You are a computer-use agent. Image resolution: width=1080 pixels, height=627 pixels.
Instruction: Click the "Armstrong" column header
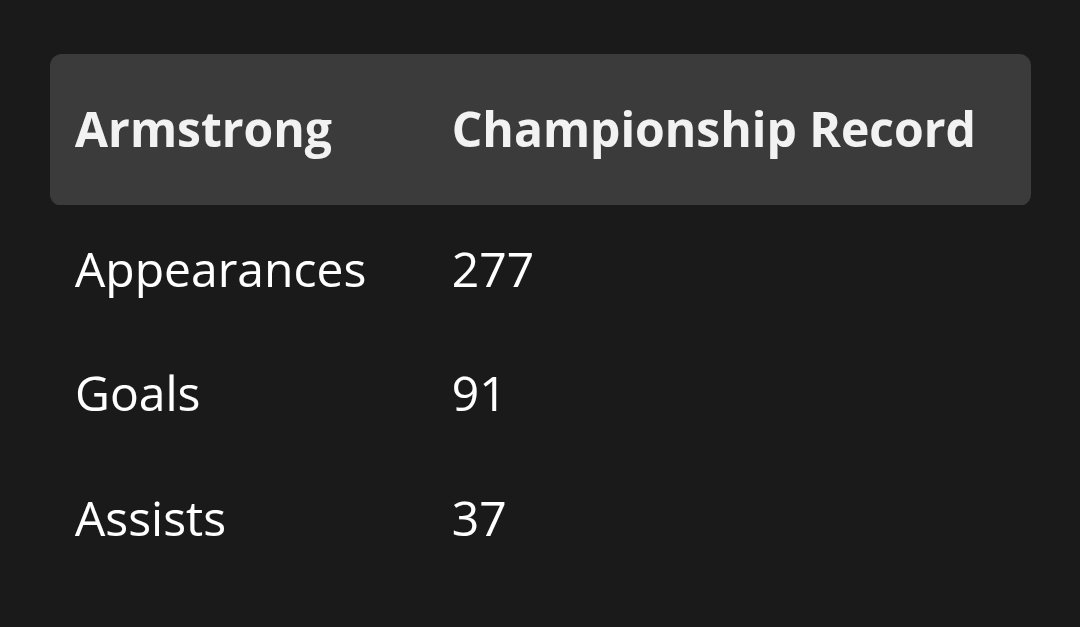pyautogui.click(x=203, y=130)
